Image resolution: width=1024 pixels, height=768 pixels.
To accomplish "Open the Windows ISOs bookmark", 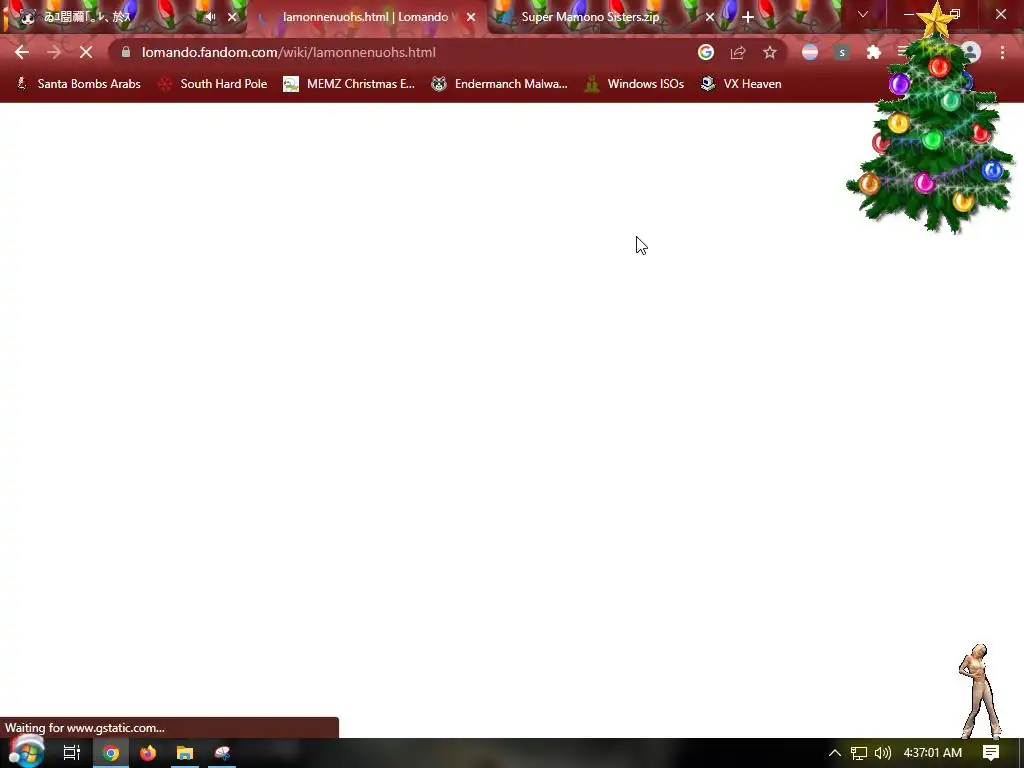I will click(634, 84).
